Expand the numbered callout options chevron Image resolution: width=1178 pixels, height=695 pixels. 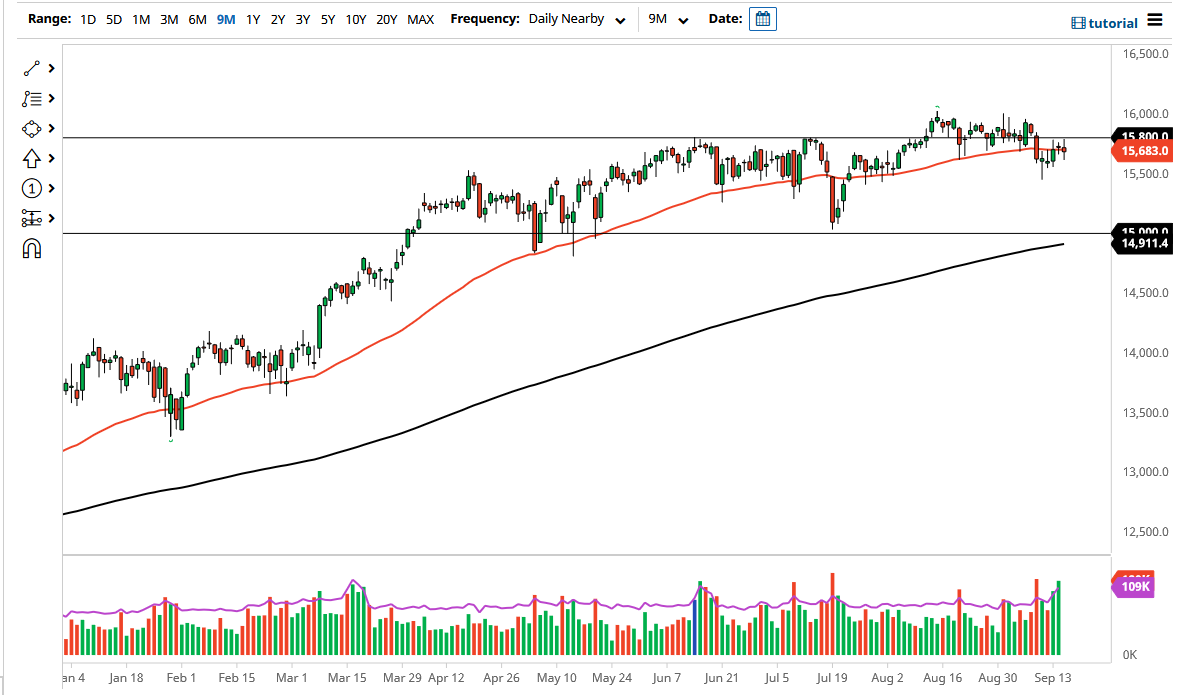(x=50, y=188)
